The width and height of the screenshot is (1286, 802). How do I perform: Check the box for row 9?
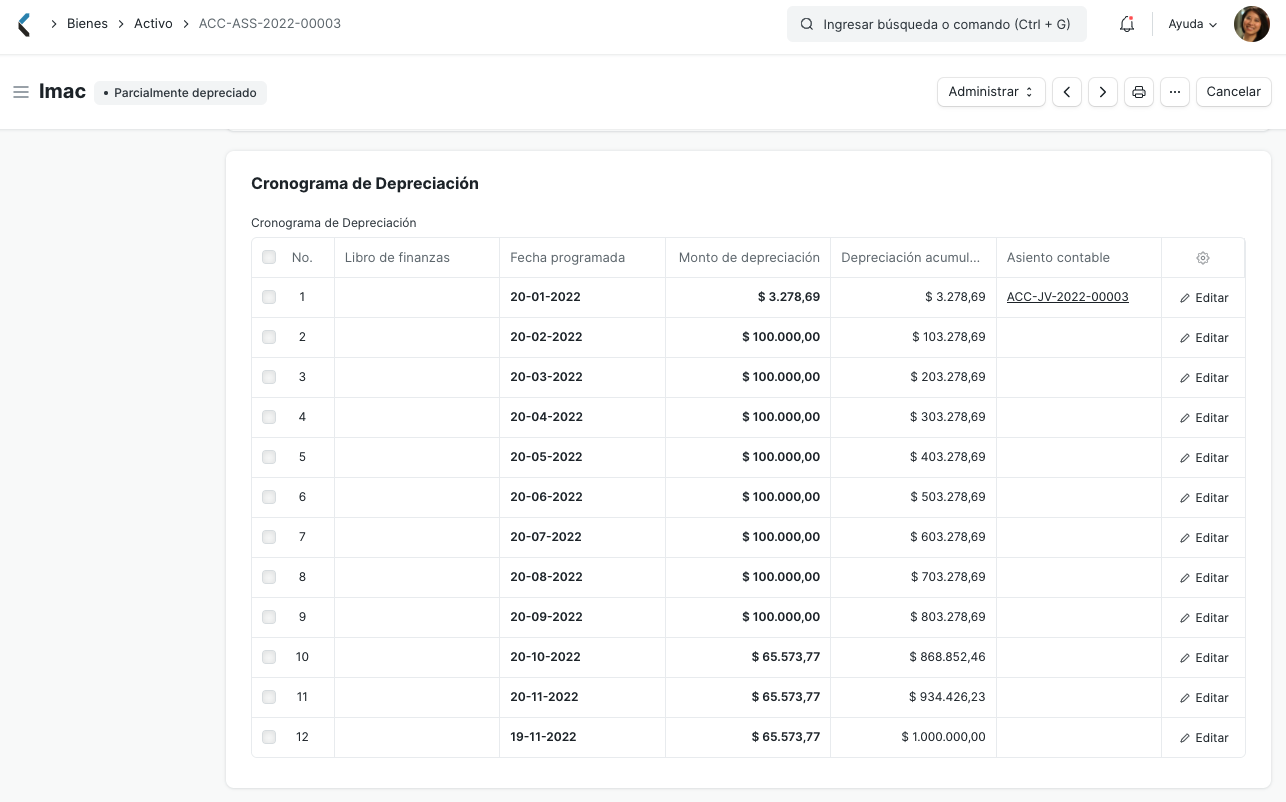click(x=269, y=617)
